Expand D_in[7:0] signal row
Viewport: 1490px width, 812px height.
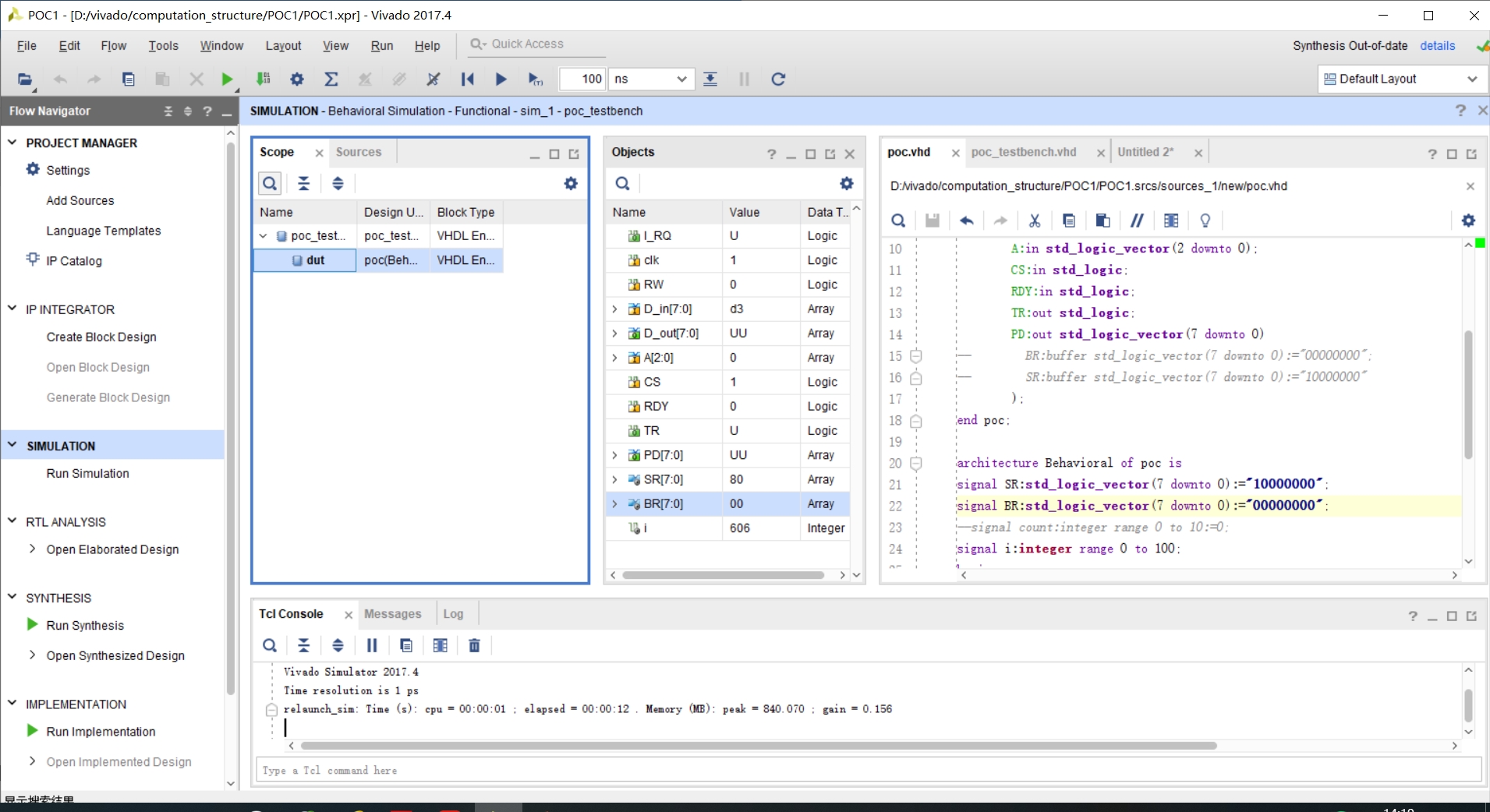pyautogui.click(x=615, y=309)
